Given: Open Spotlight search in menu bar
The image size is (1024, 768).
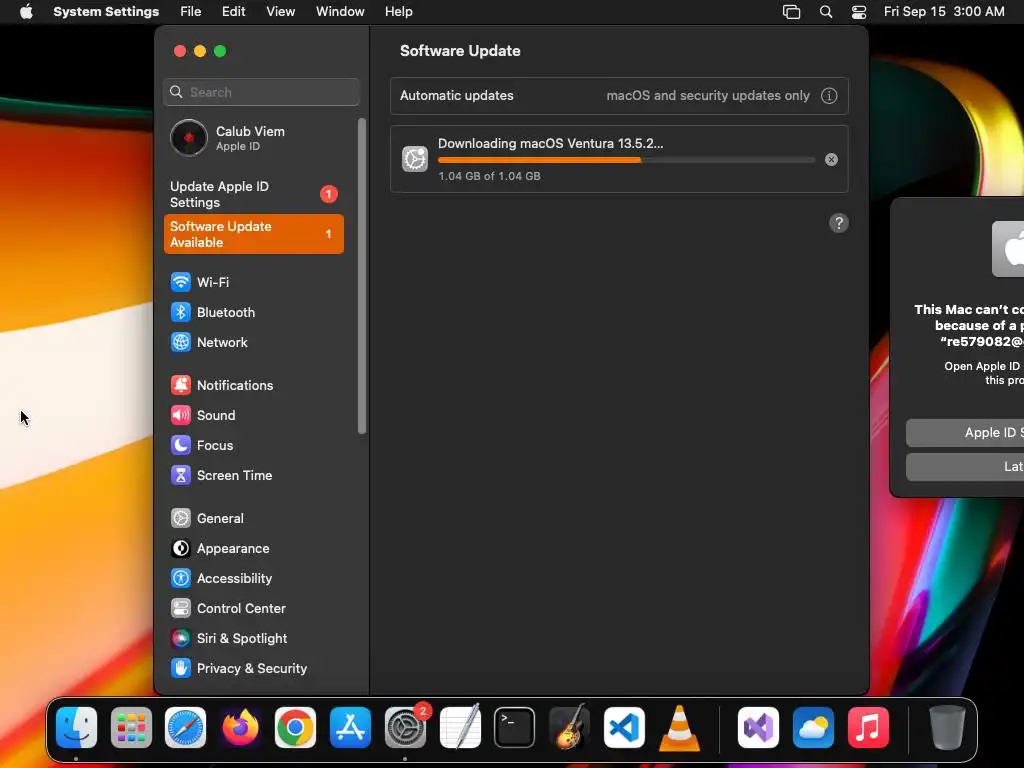Looking at the screenshot, I should click(x=826, y=12).
